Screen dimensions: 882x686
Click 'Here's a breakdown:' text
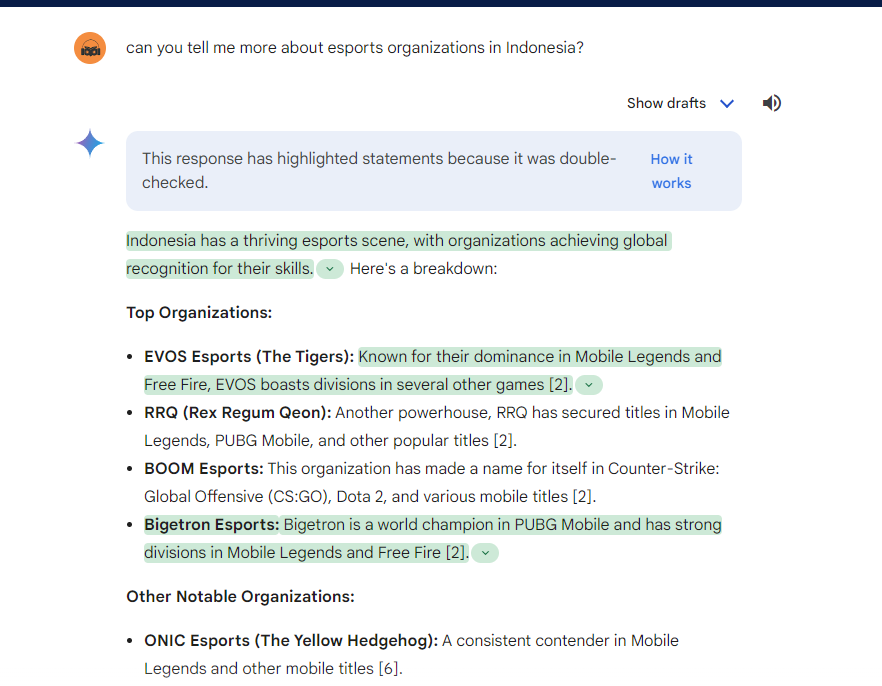[x=424, y=269]
